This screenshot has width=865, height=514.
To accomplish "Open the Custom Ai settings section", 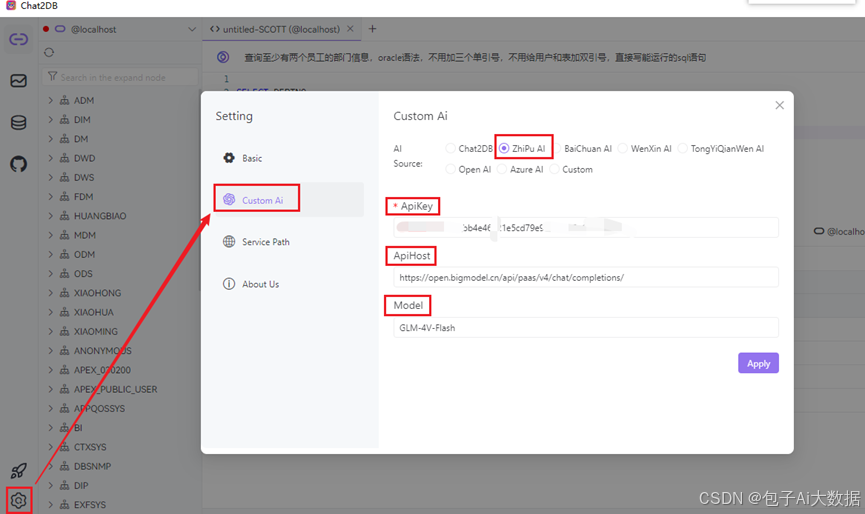I will click(x=289, y=200).
